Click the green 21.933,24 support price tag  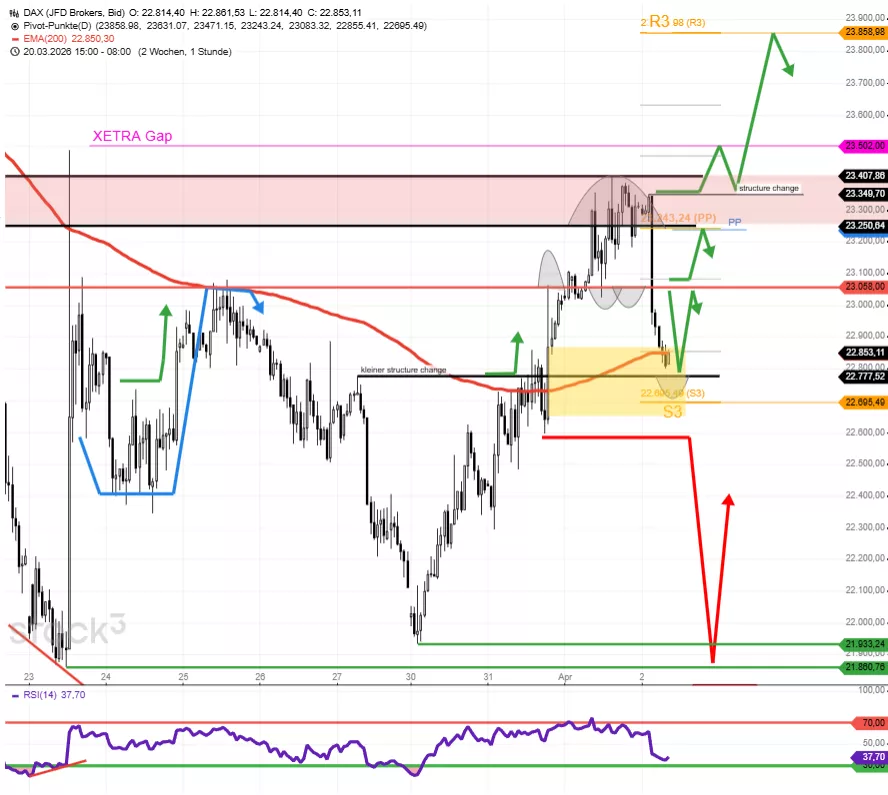(x=864, y=644)
